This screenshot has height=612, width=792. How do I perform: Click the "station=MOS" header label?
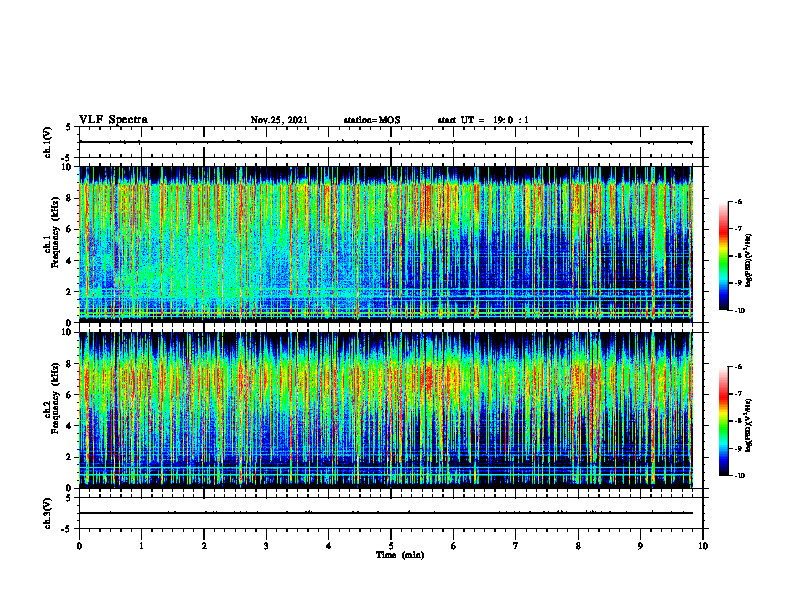(x=372, y=120)
